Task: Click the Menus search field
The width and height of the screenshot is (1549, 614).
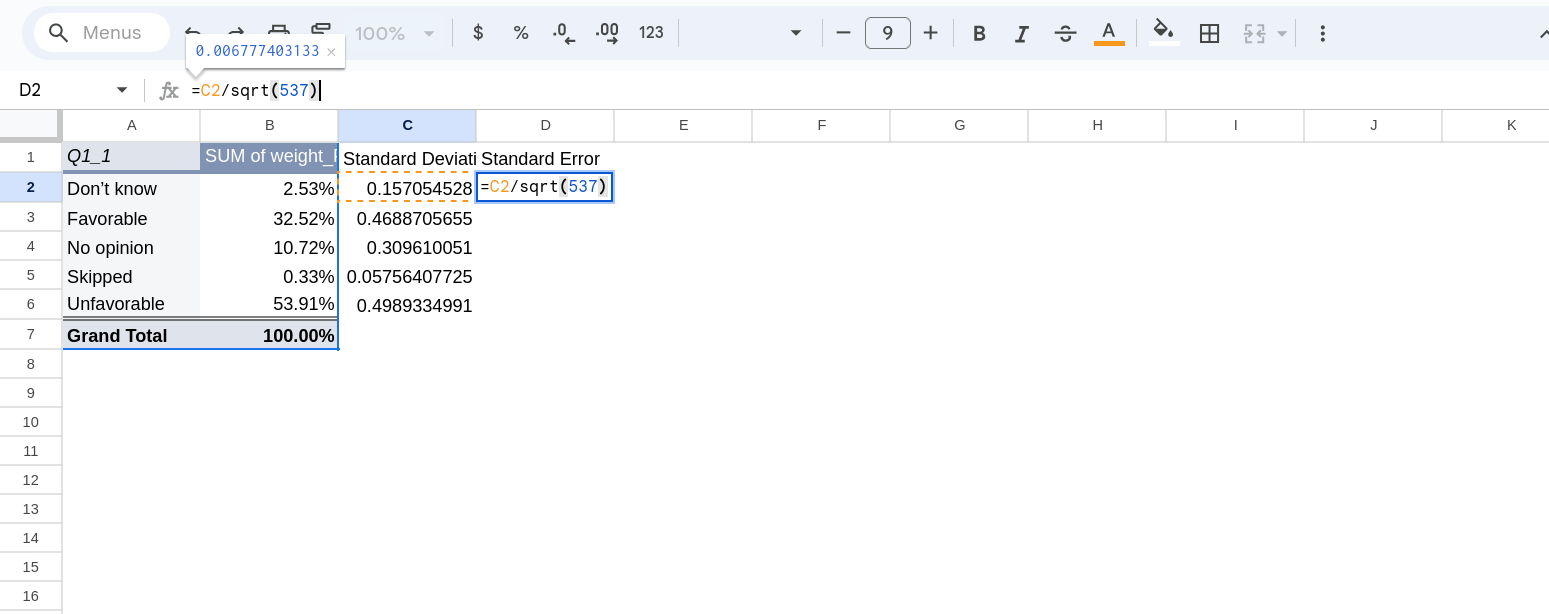Action: pyautogui.click(x=111, y=33)
